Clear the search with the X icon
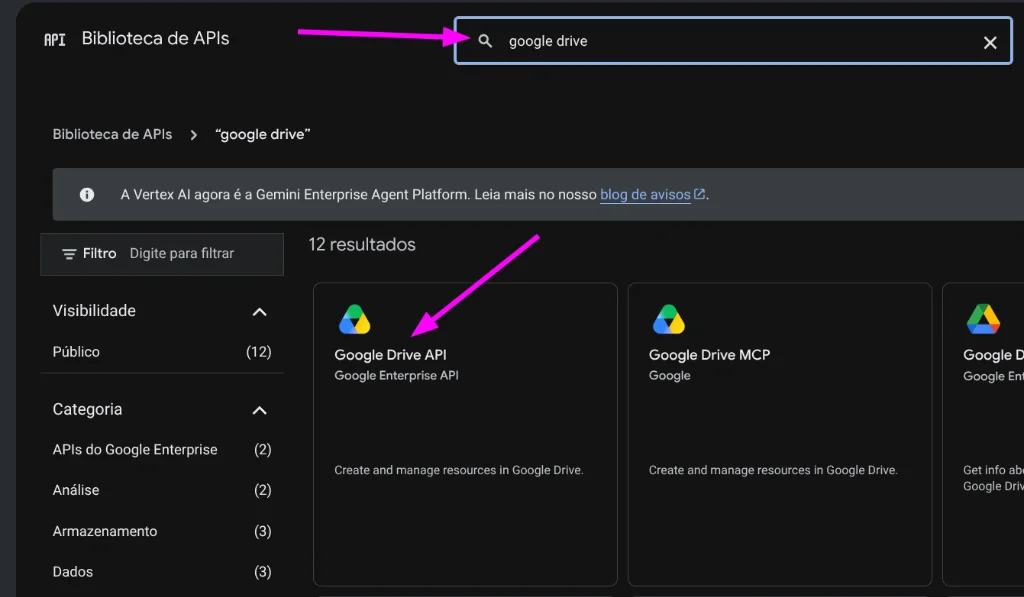The image size is (1024, 597). [x=989, y=42]
